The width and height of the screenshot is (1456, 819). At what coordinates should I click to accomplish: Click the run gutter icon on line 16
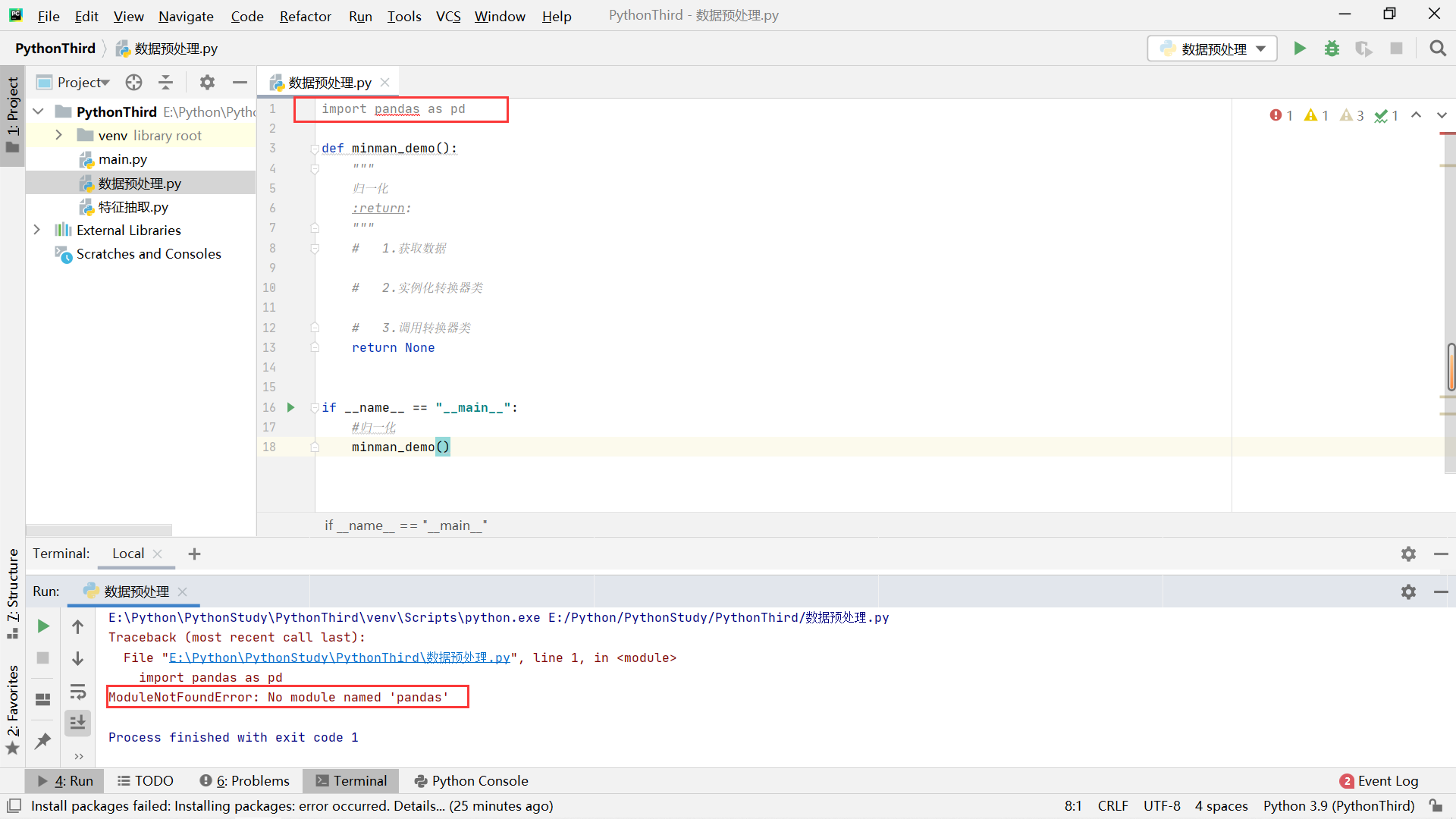(290, 407)
